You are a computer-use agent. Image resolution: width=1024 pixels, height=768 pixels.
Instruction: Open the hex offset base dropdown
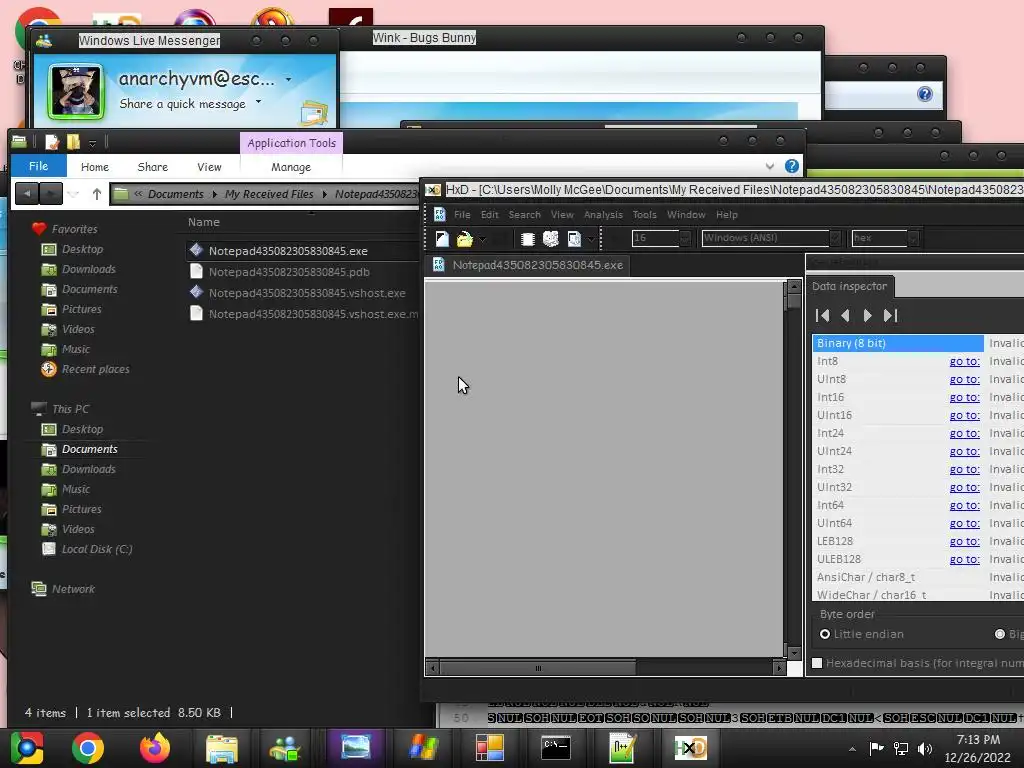pos(914,238)
